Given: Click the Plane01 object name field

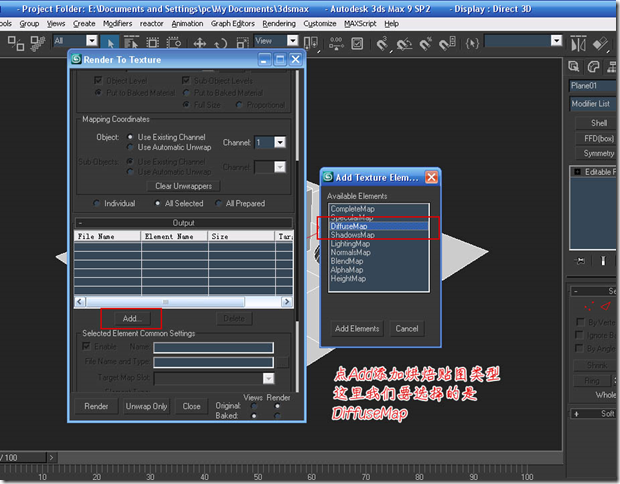Looking at the screenshot, I should [593, 85].
